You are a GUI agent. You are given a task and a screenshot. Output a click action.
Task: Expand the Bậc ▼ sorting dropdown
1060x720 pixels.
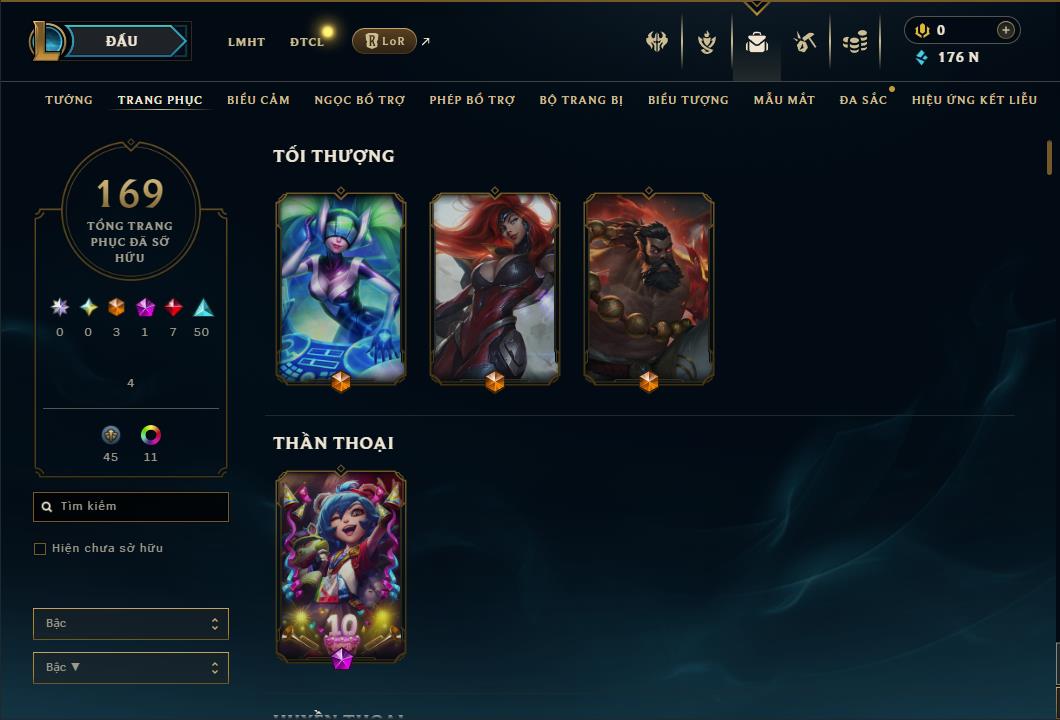click(x=131, y=667)
